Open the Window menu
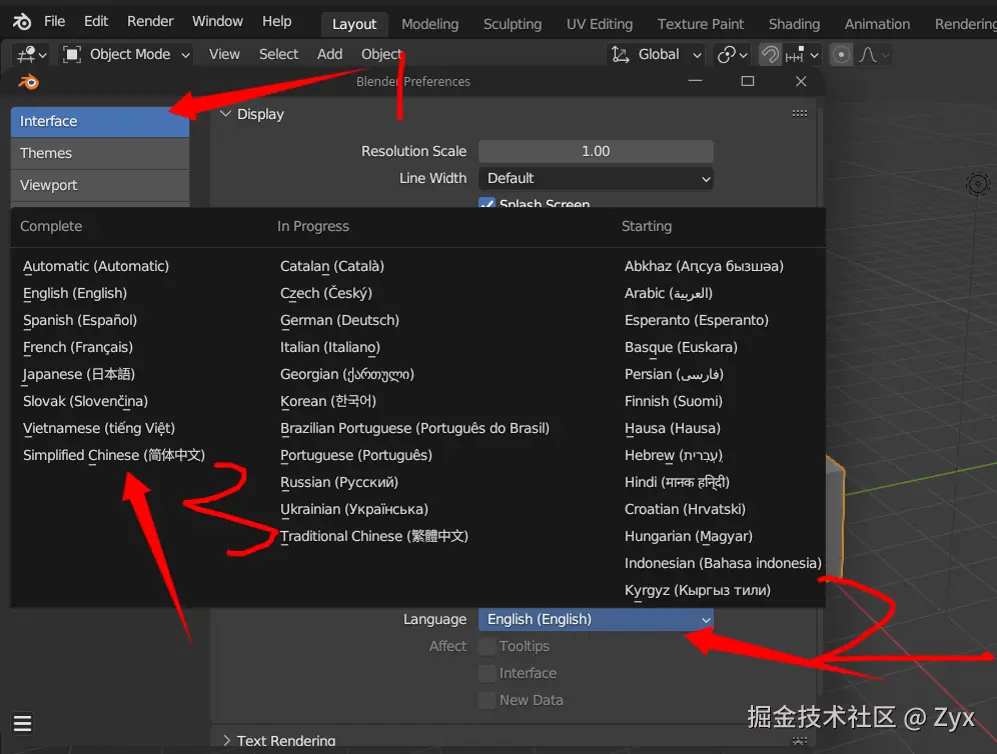Screen dimensions: 997x754 tap(217, 22)
